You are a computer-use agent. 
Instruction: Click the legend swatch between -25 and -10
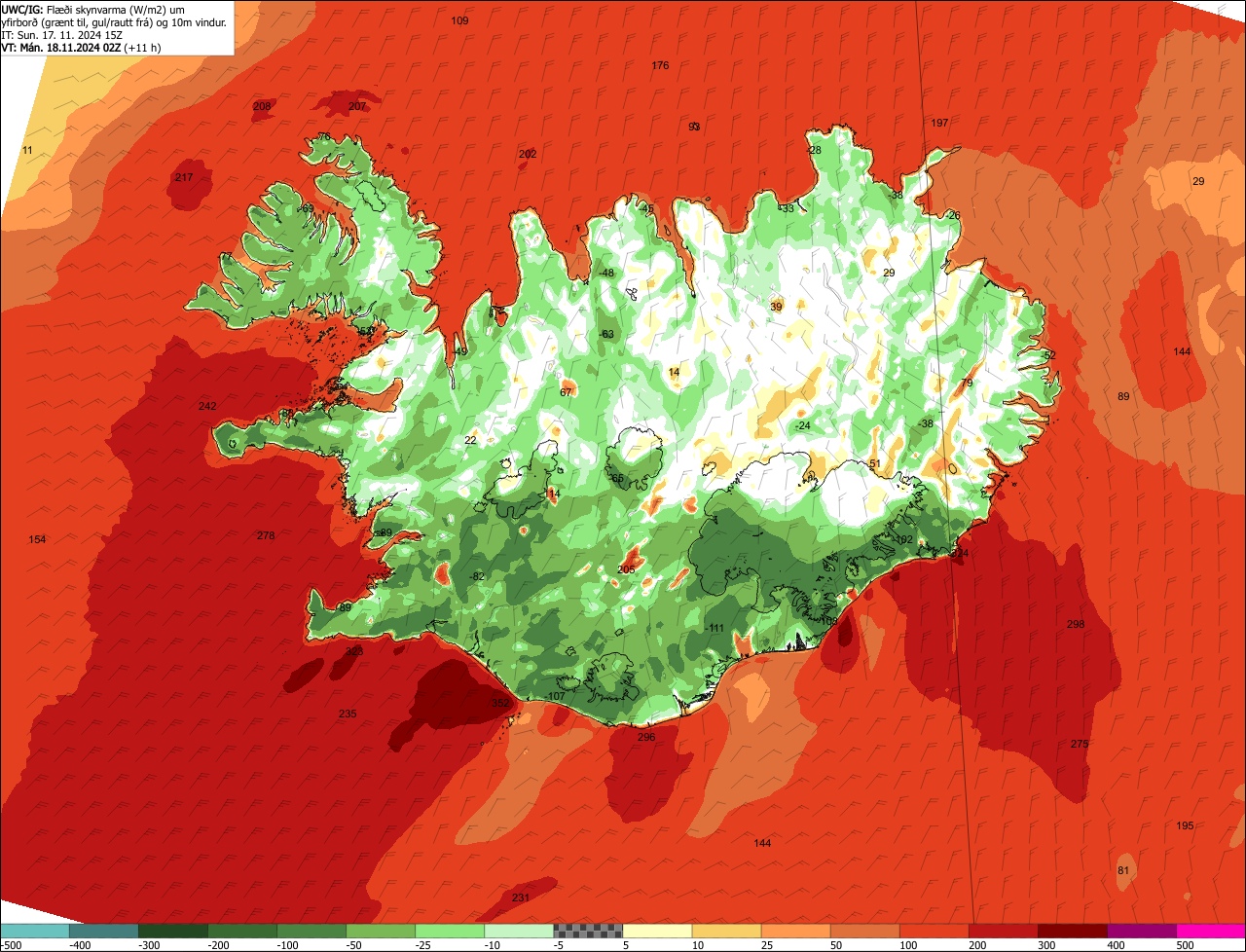pos(449,931)
